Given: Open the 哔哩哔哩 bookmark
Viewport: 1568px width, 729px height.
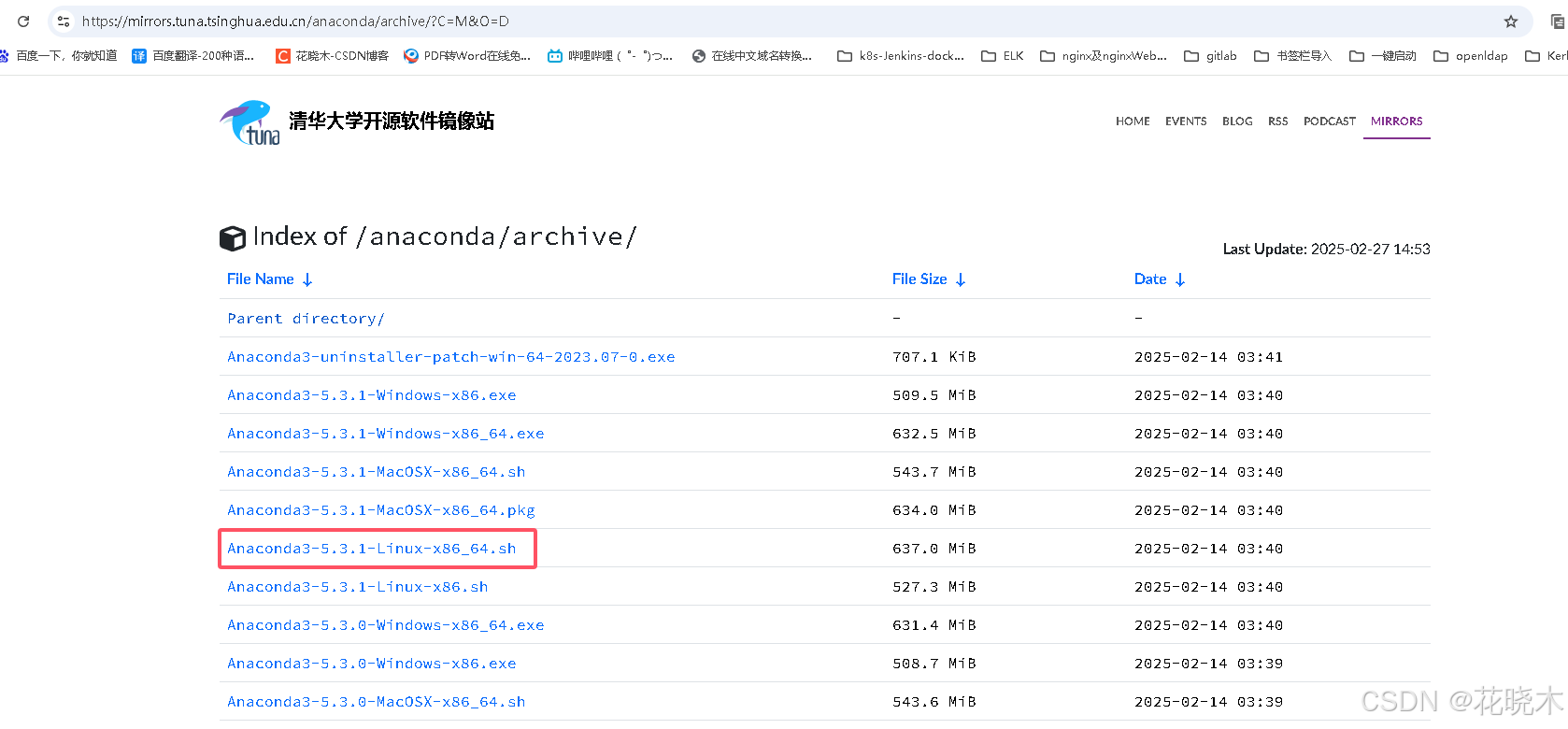Looking at the screenshot, I should tap(610, 56).
